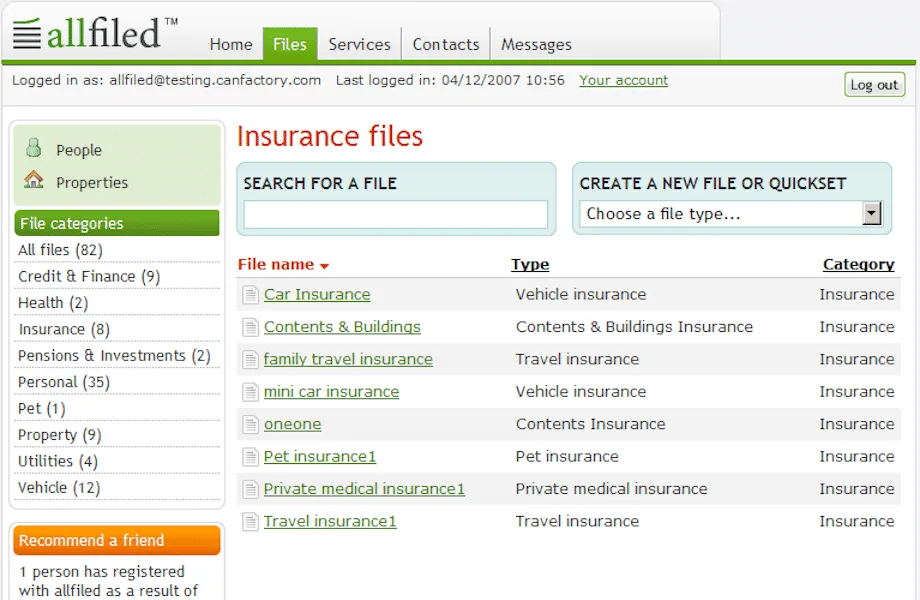Open the Choose a file type dropdown
The image size is (920, 600).
point(871,213)
